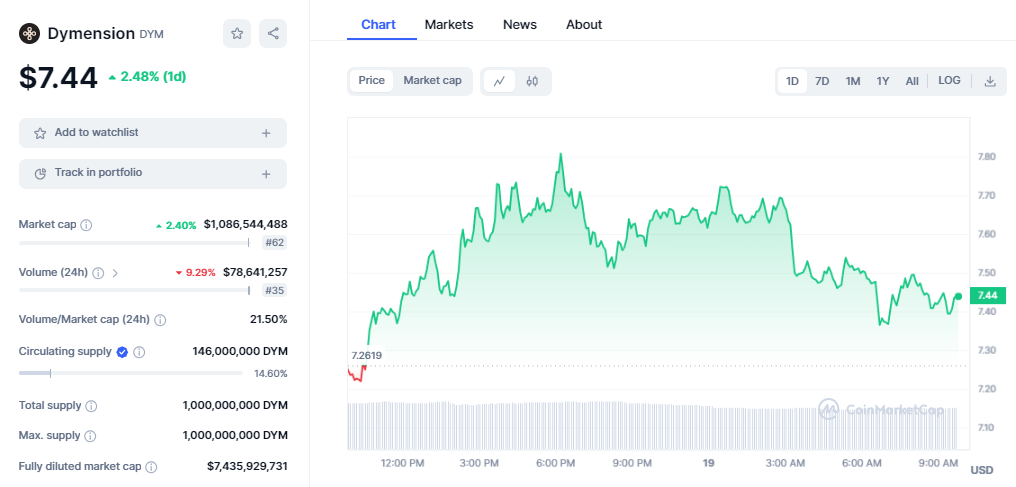1016x487 pixels.
Task: Show info icon for Max. supply
Action: (x=91, y=436)
